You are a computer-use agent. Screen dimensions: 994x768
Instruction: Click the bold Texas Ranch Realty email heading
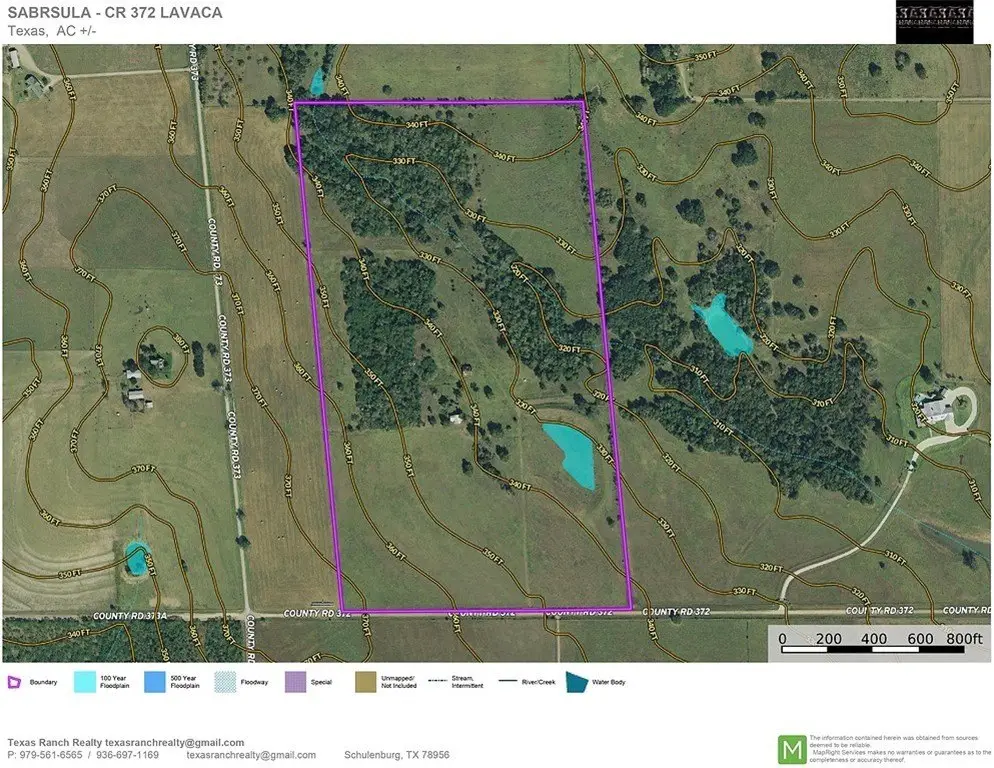(x=126, y=742)
